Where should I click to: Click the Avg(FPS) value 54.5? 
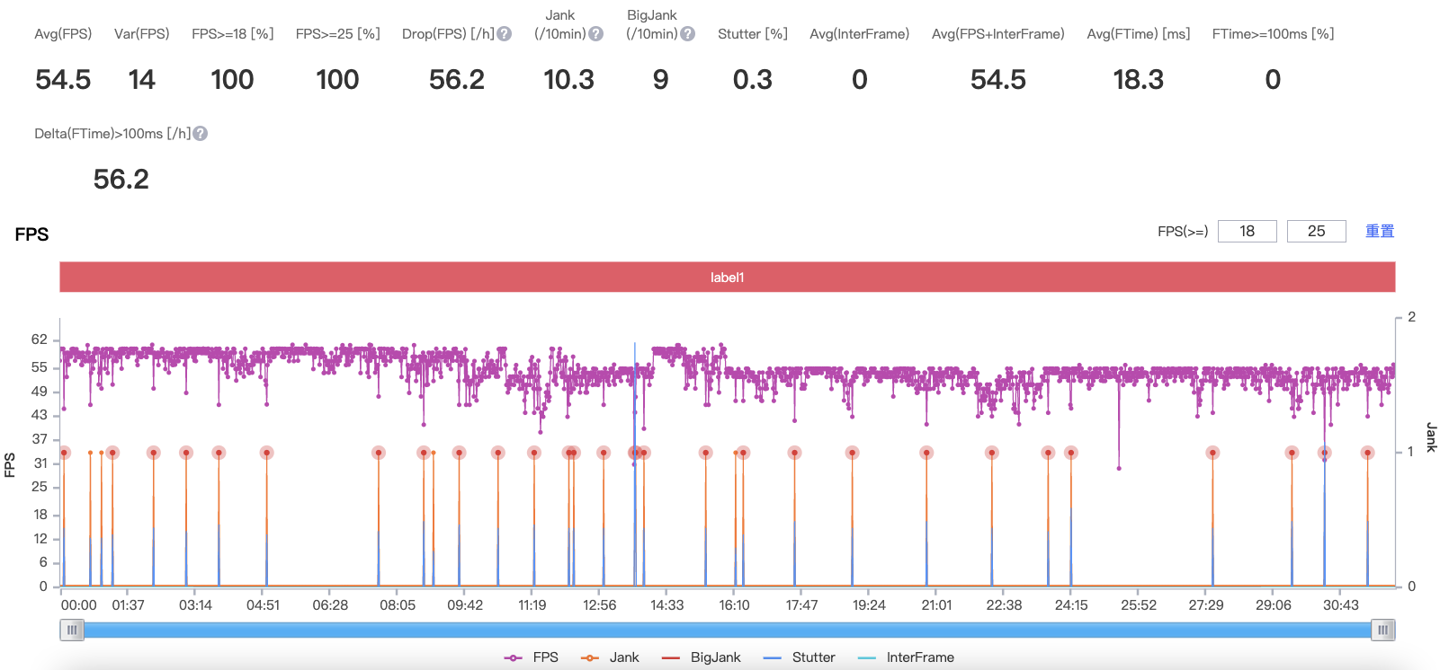coord(63,80)
